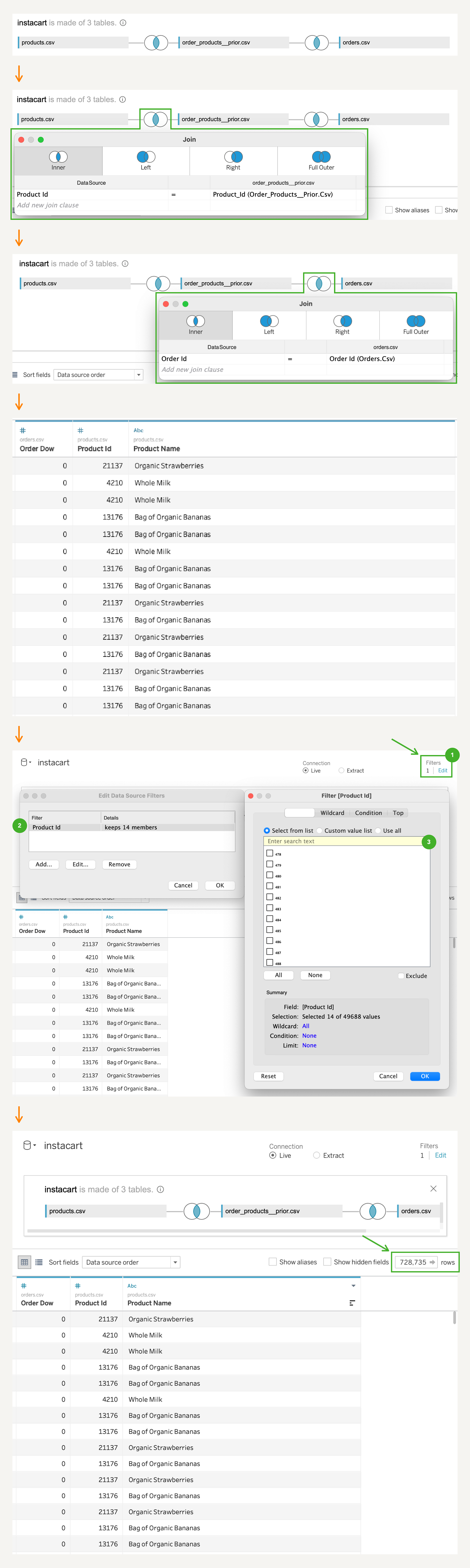This screenshot has height=1568, width=470.
Task: Select Inner join icon in Product Id Join dialog
Action: pyautogui.click(x=58, y=157)
